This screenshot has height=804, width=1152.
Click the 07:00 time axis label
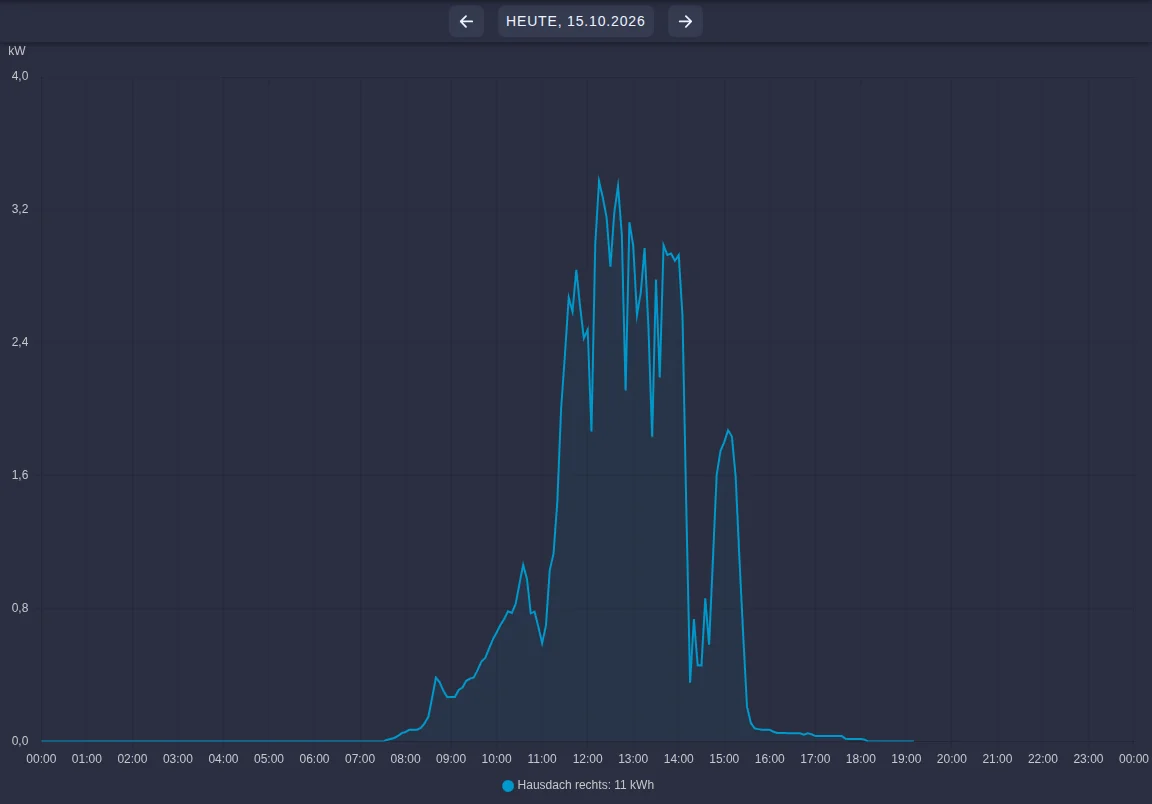pyautogui.click(x=360, y=759)
